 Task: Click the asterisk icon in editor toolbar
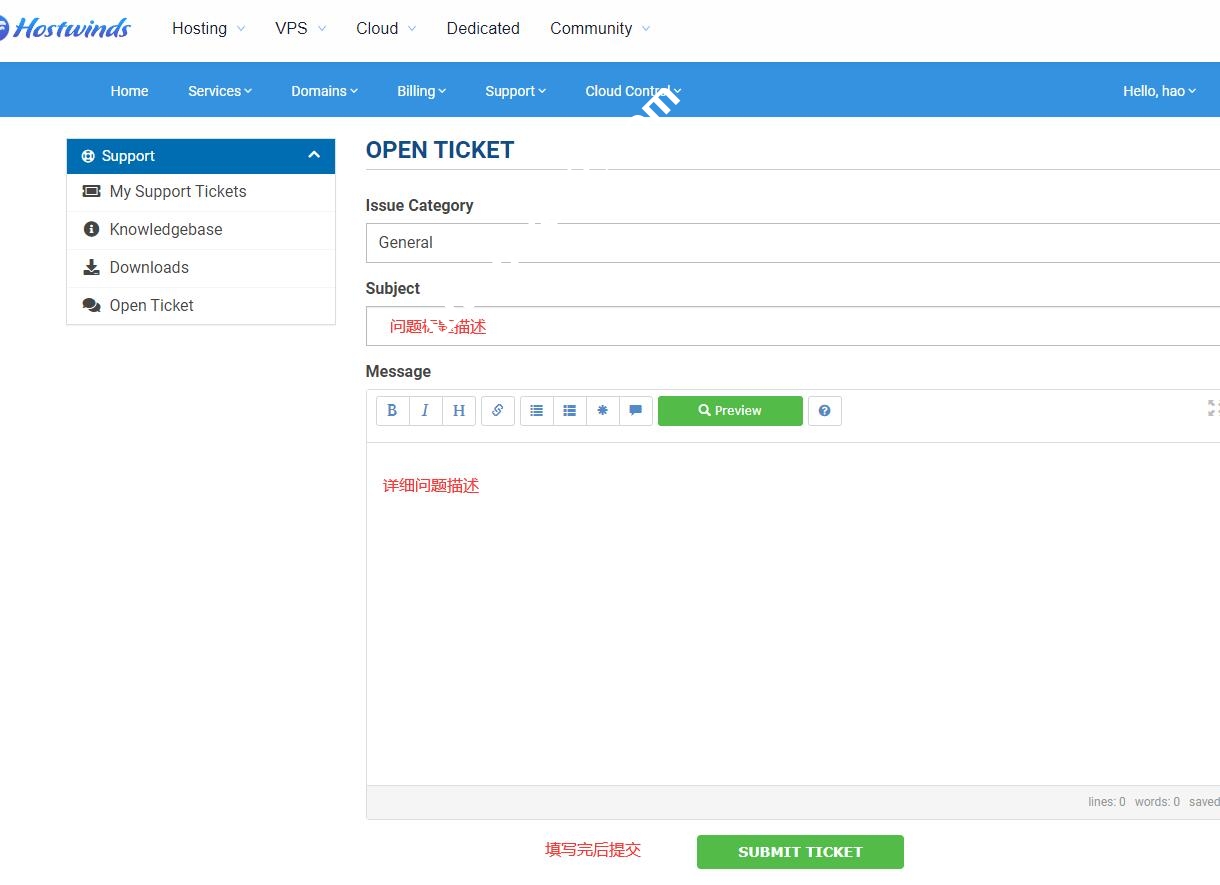(602, 411)
